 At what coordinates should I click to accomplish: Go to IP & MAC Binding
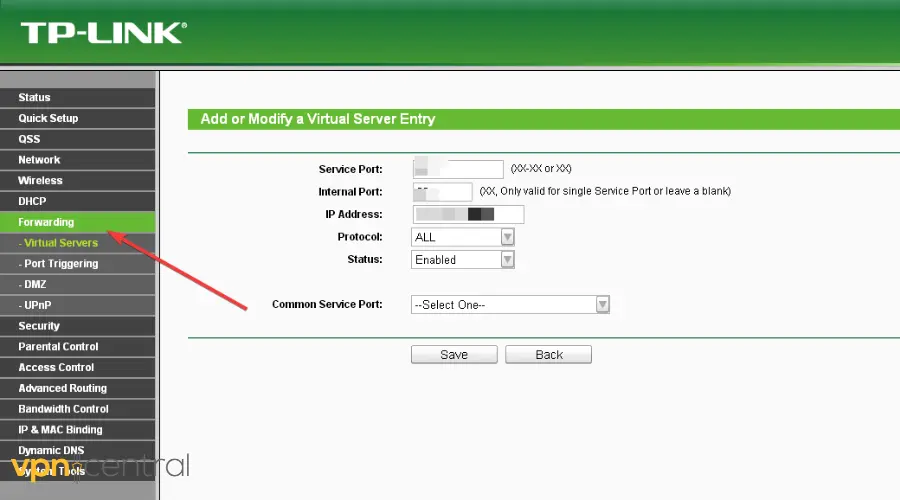point(77,429)
